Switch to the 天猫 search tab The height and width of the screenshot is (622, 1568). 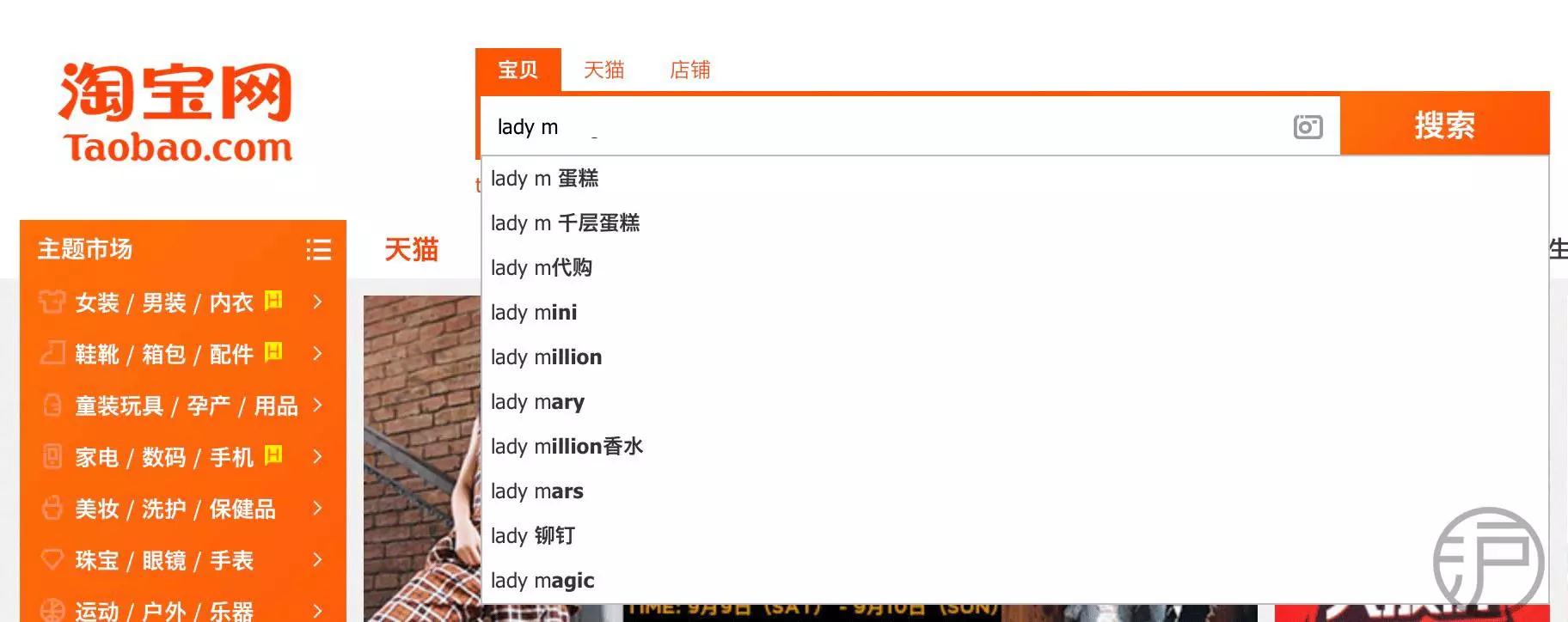click(x=603, y=70)
